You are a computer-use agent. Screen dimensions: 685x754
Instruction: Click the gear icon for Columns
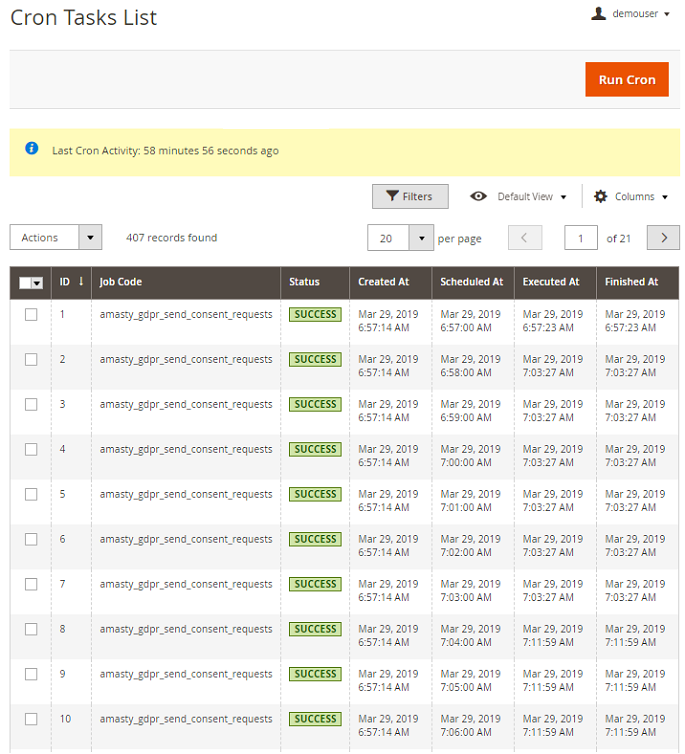(600, 197)
